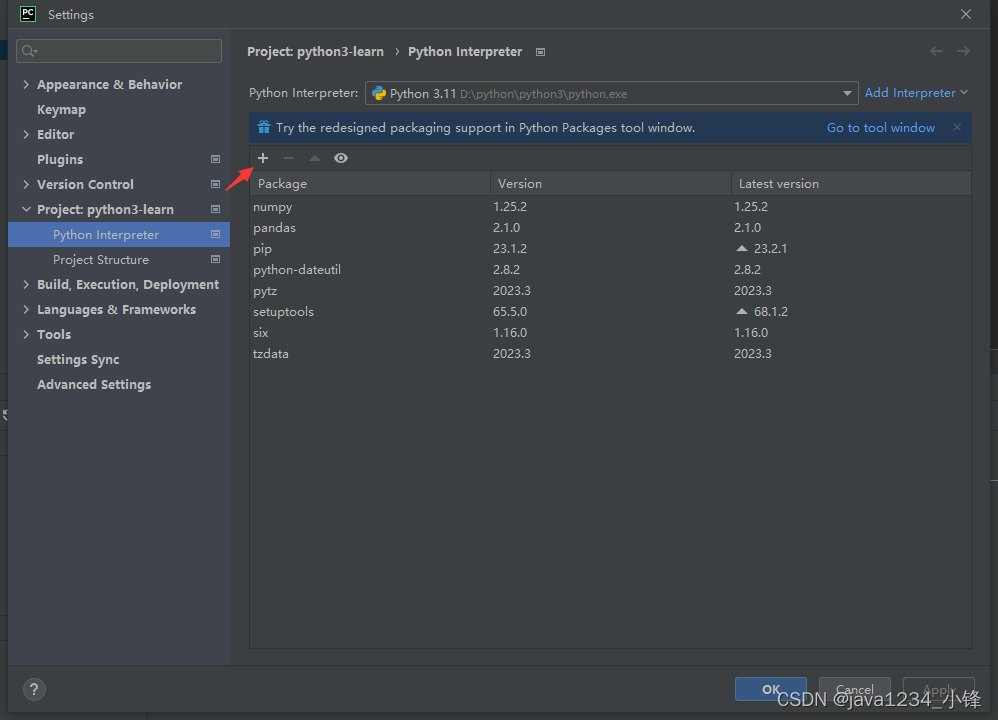
Task: Click the OK button
Action: coord(771,689)
